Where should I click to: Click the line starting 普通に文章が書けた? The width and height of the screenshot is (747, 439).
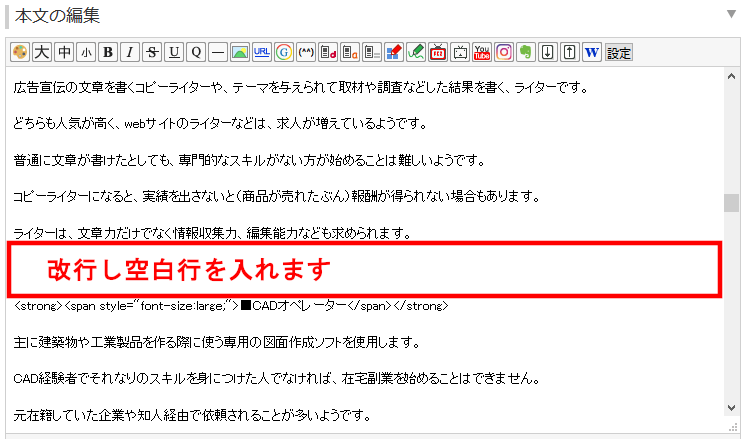click(249, 160)
